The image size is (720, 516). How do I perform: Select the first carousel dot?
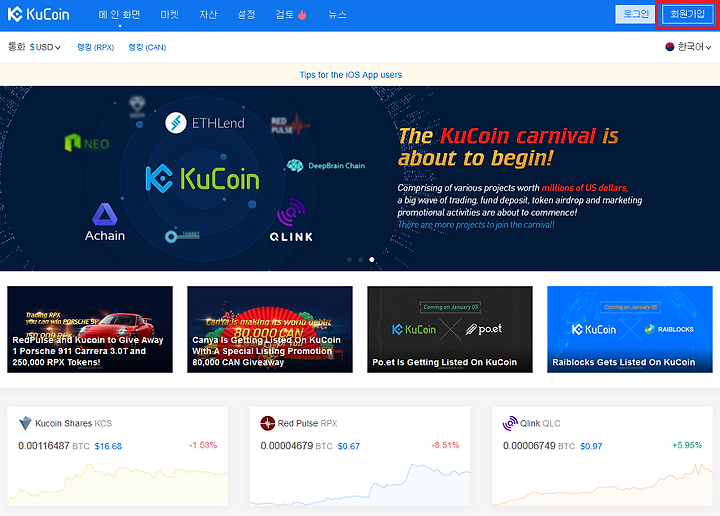pos(349,260)
